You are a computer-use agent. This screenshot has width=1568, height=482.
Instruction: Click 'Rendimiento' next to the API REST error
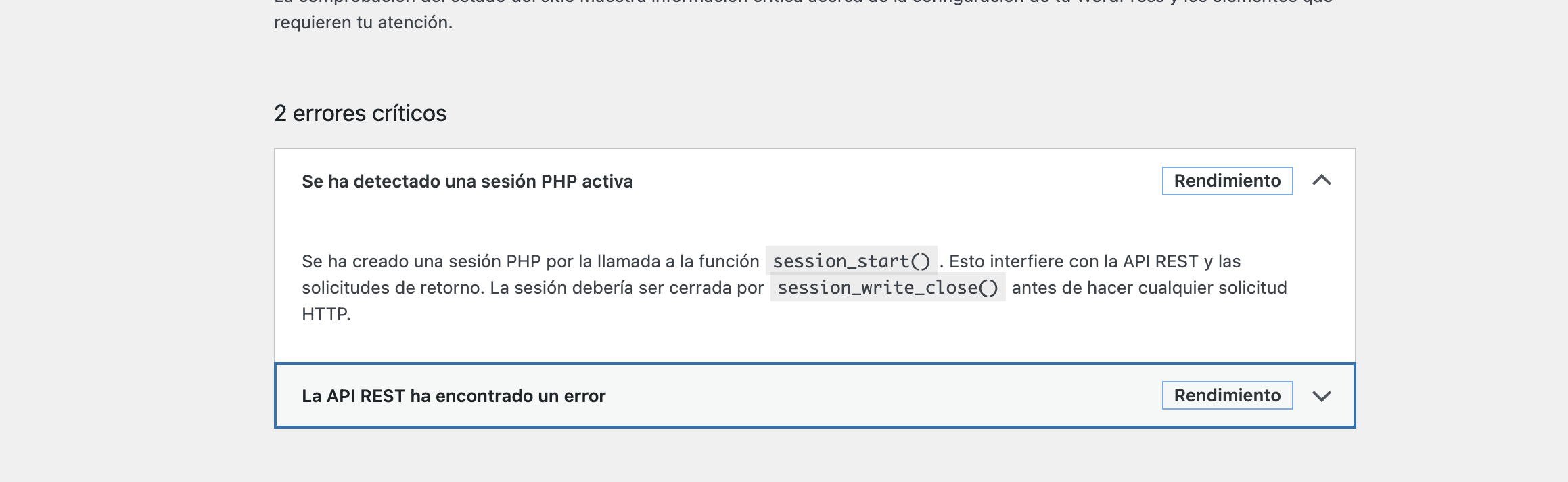pyautogui.click(x=1226, y=395)
